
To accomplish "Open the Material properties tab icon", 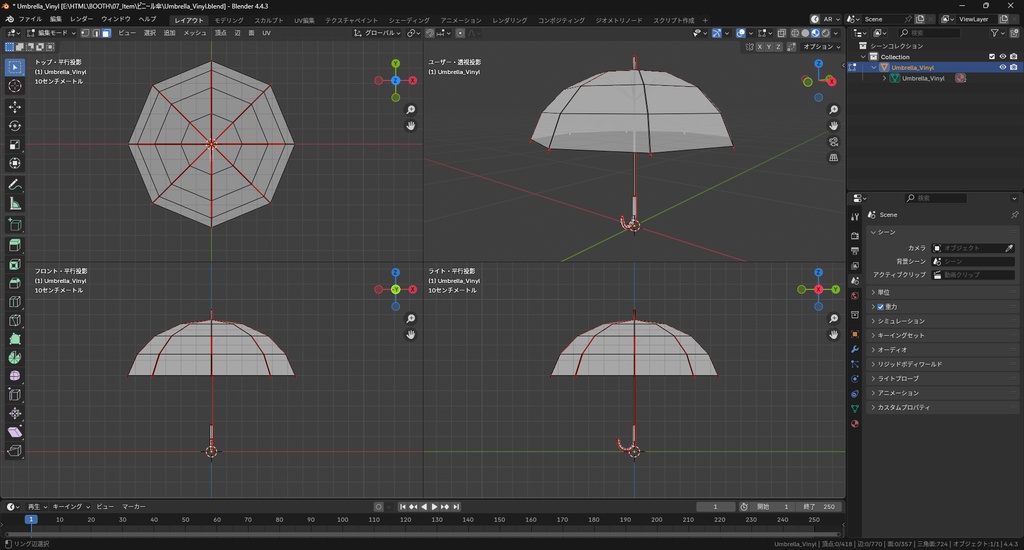I will coord(855,423).
